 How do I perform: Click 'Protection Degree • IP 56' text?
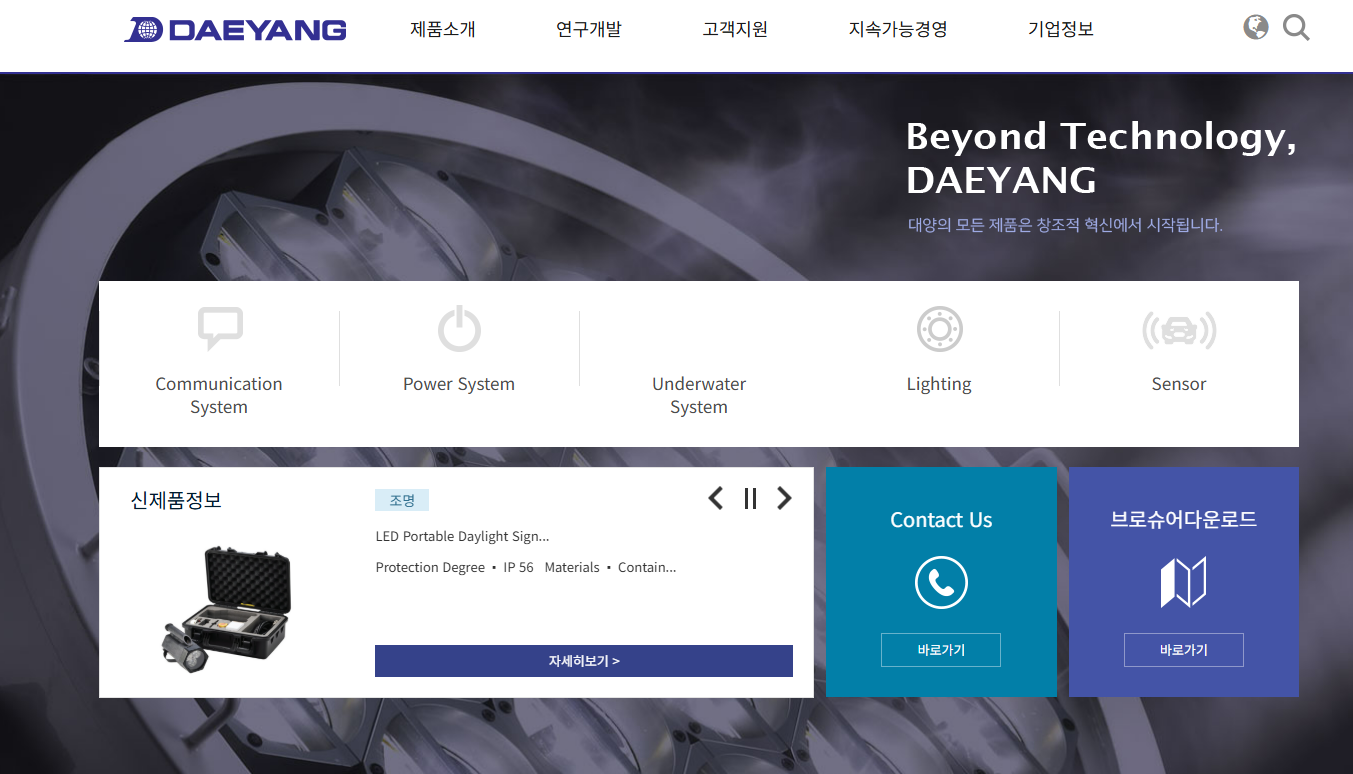click(455, 567)
